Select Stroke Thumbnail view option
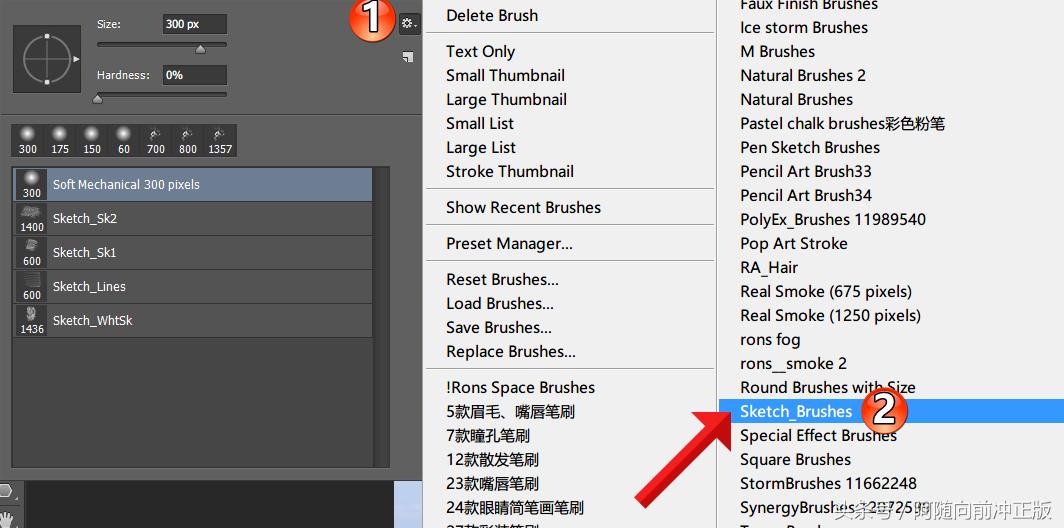This screenshot has width=1064, height=528. coord(510,172)
